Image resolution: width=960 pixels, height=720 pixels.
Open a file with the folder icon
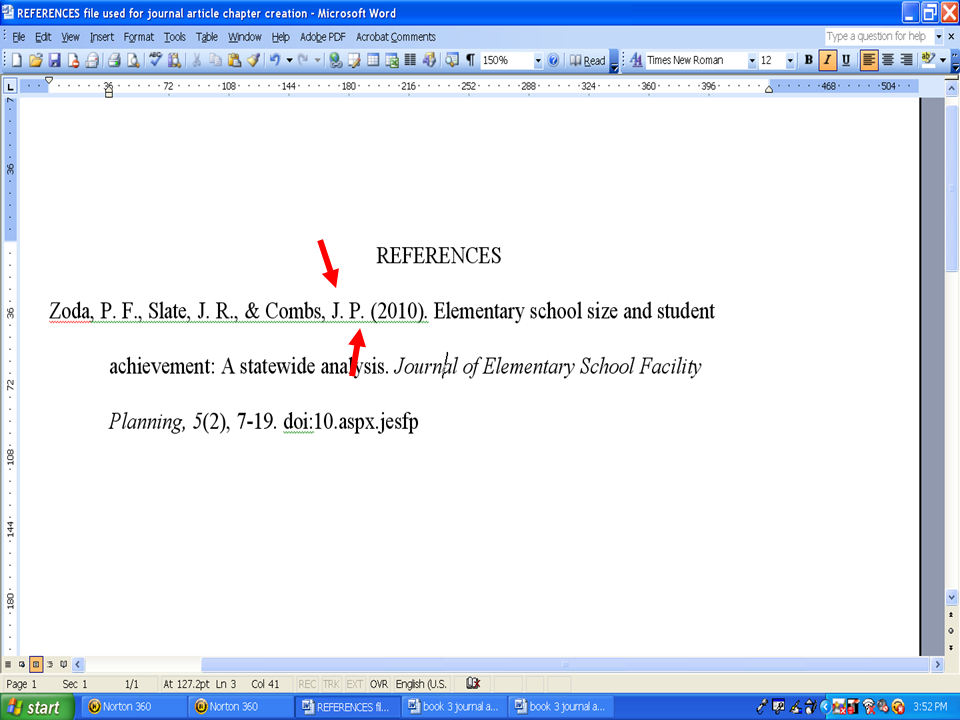36,60
